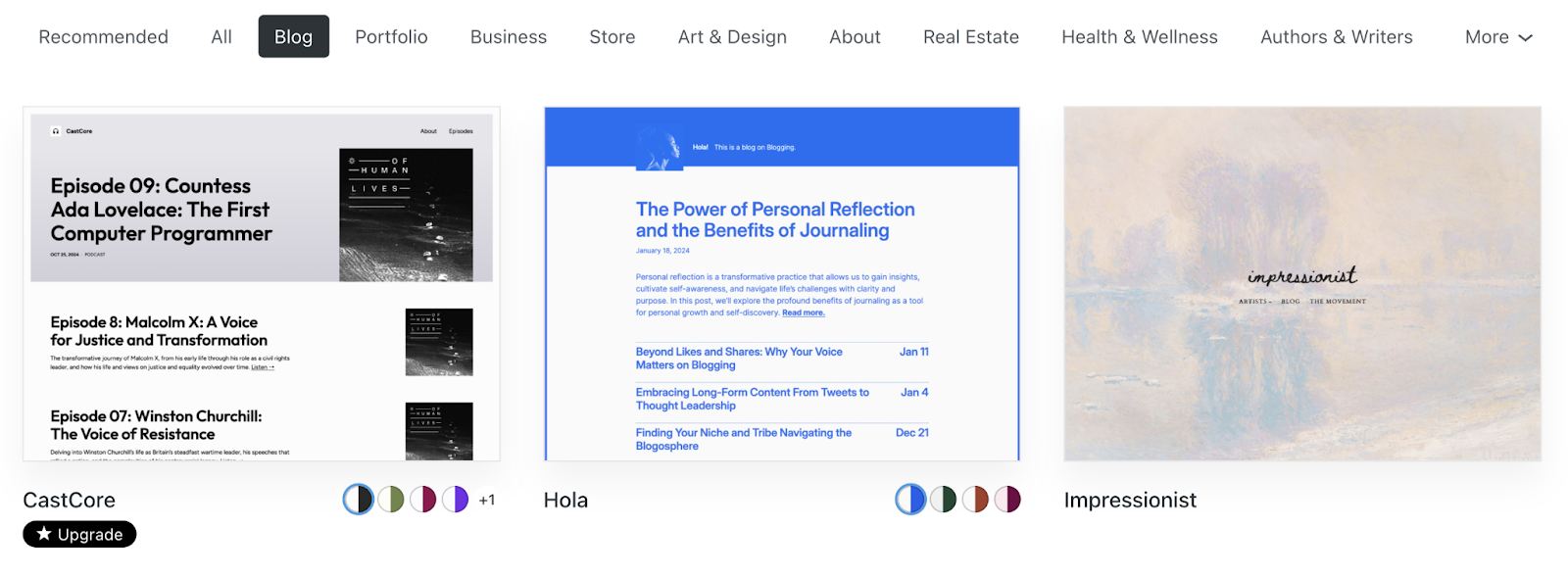The image size is (1568, 576).
Task: Click the Episode 09 Ada Lovelace headline
Action: click(162, 210)
